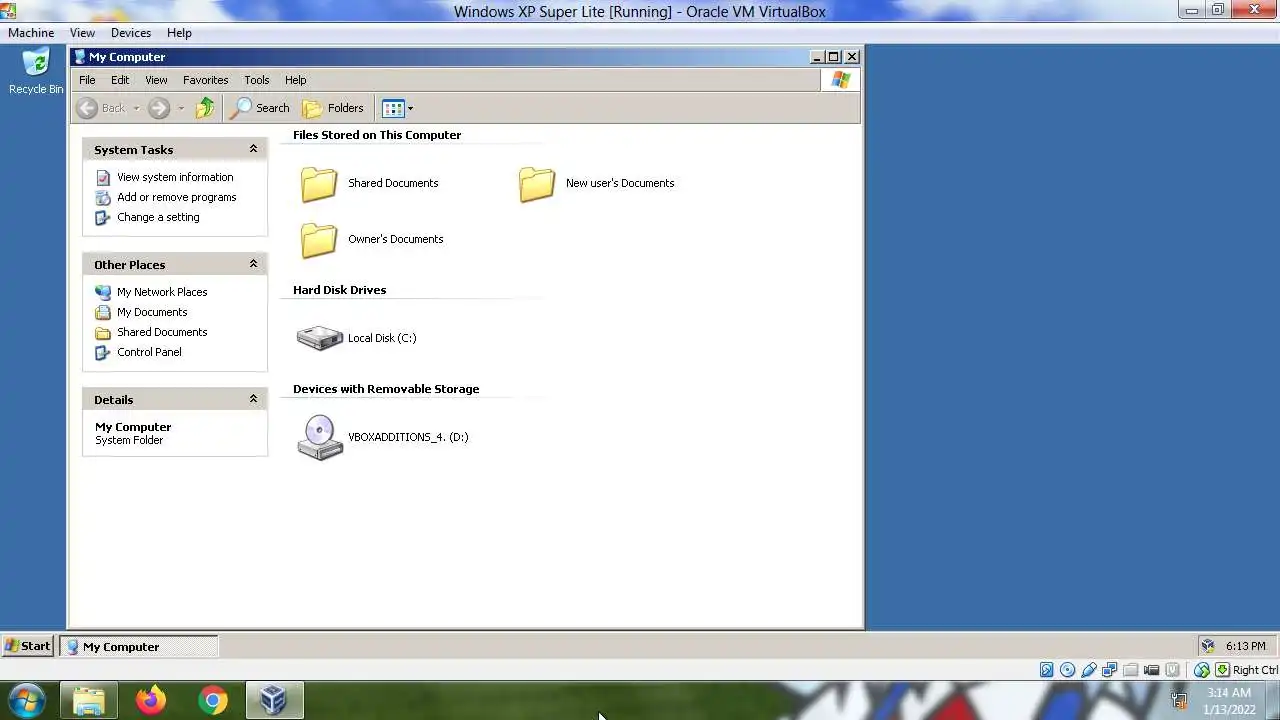The width and height of the screenshot is (1280, 720).
Task: Launch Chrome from host taskbar
Action: click(212, 700)
